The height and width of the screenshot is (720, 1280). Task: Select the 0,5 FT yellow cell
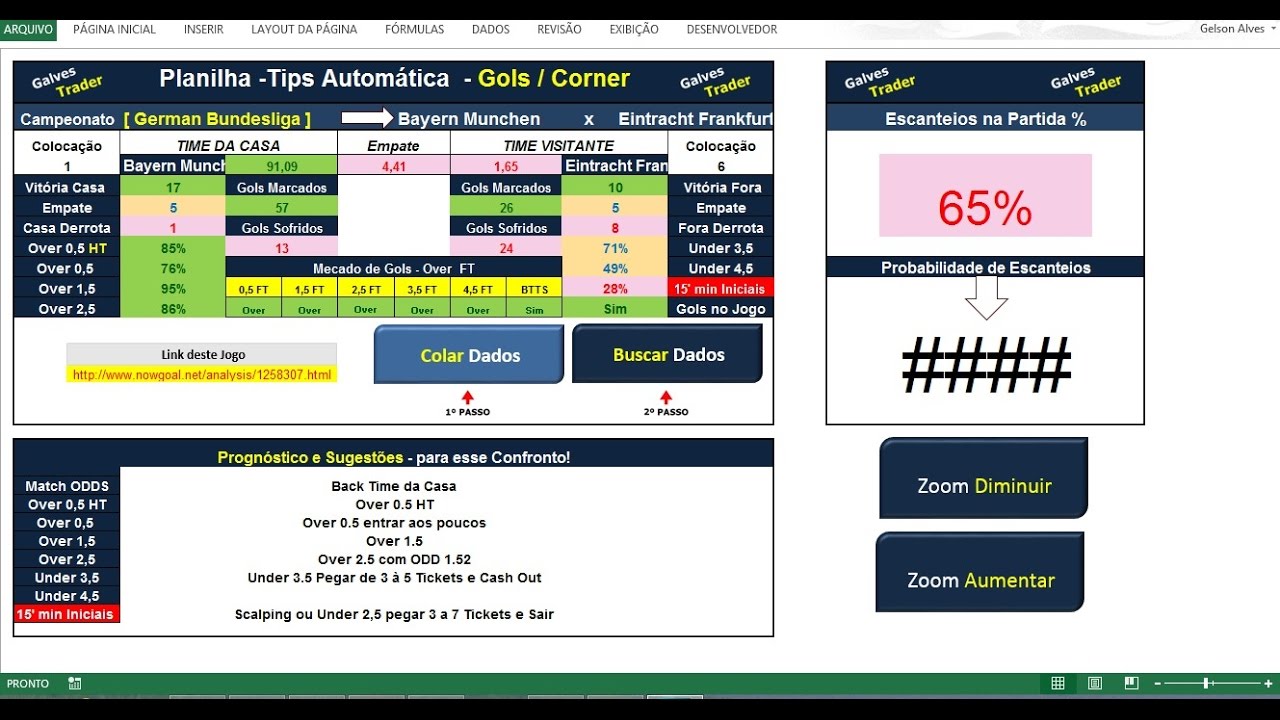pyautogui.click(x=254, y=289)
